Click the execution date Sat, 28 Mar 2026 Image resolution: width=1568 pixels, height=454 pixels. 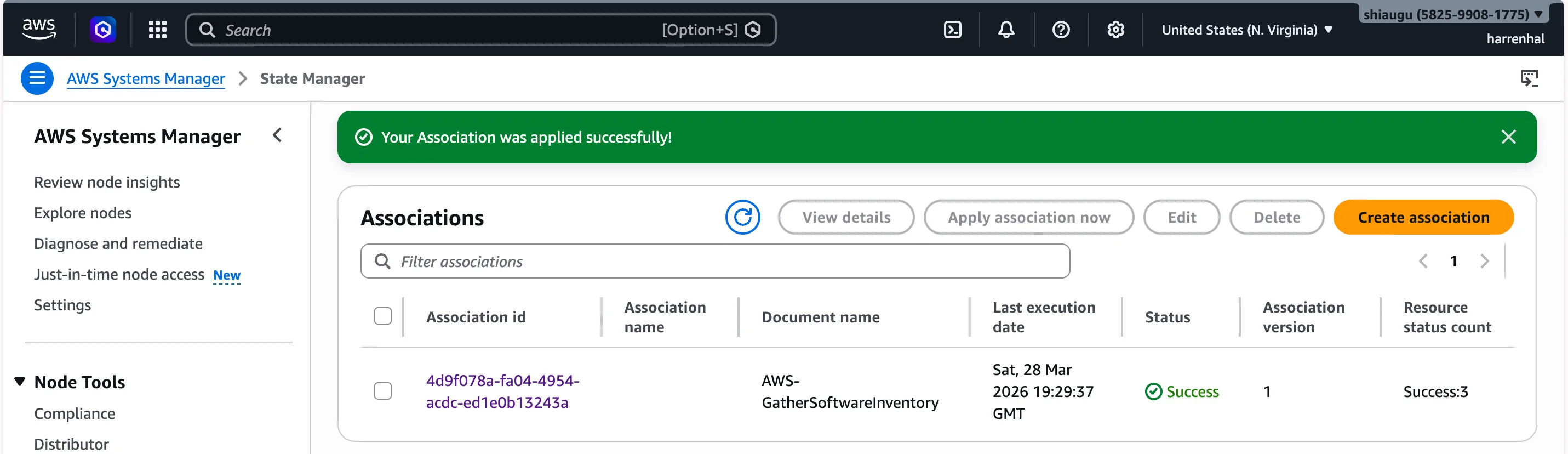(x=1043, y=391)
